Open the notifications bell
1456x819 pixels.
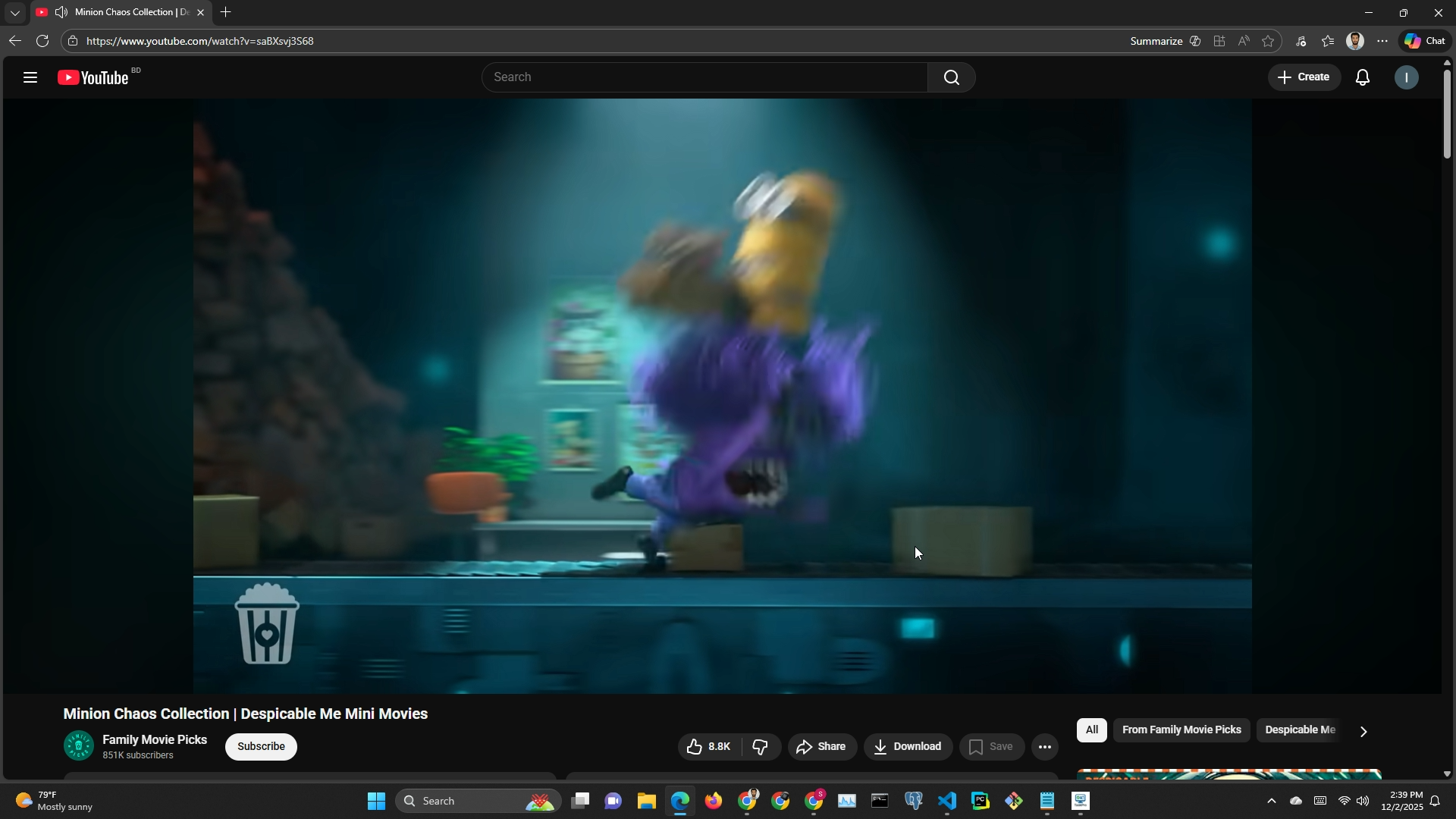[1363, 77]
